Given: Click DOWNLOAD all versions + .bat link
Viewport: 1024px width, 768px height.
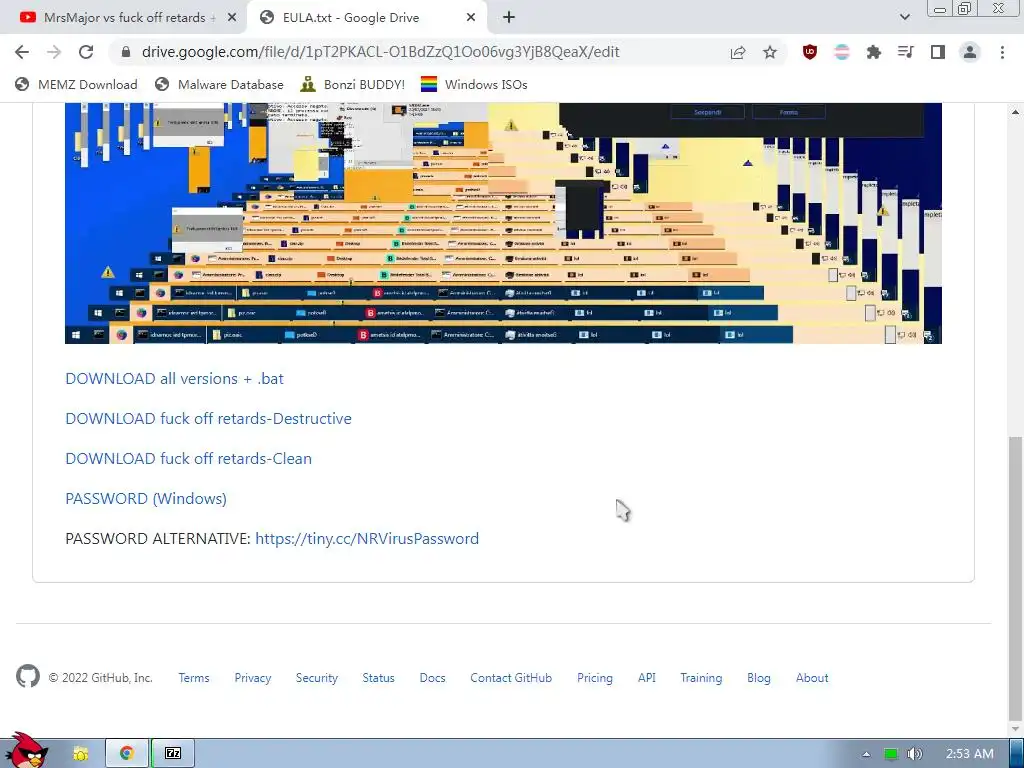Looking at the screenshot, I should [174, 379].
